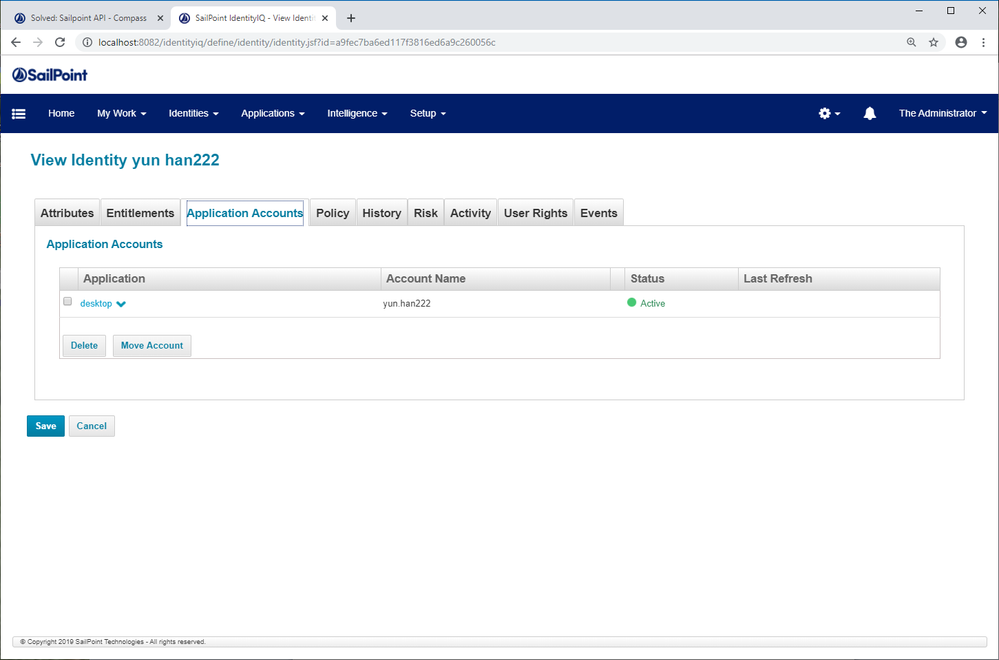Image resolution: width=999 pixels, height=660 pixels.
Task: Open the gear settings menu
Action: (829, 114)
